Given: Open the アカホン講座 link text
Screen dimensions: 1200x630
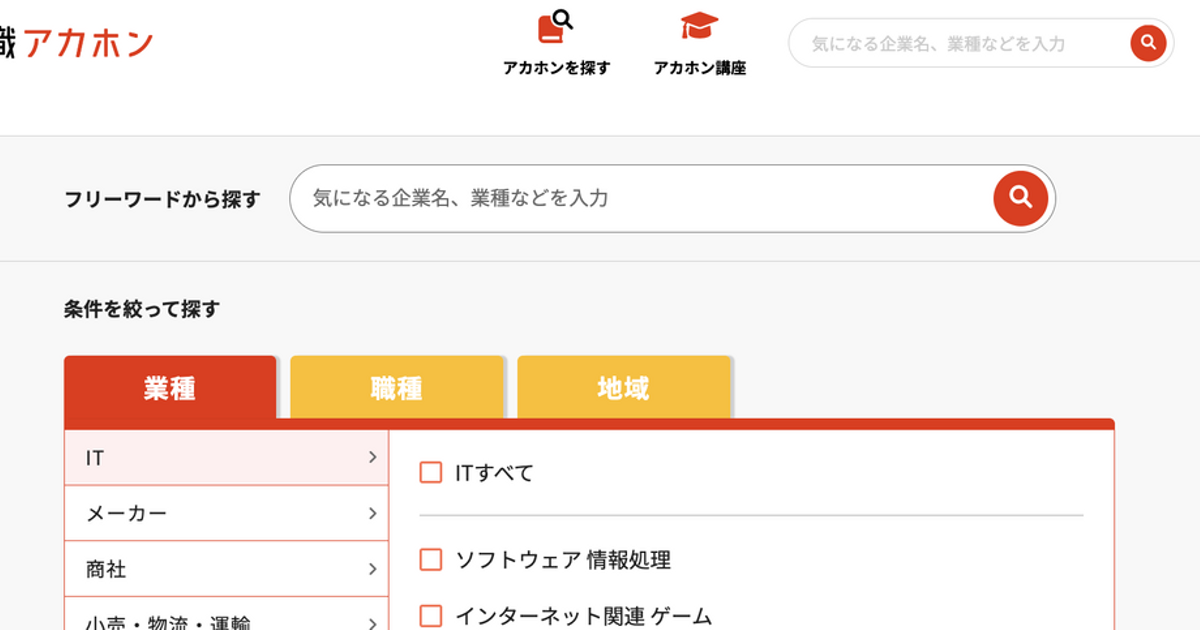Looking at the screenshot, I should 700,68.
